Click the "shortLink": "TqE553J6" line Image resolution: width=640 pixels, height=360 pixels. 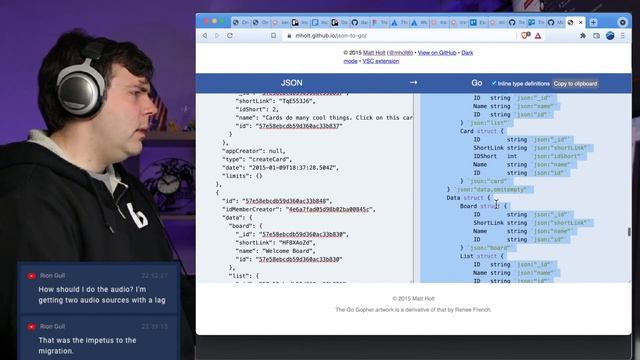tap(276, 101)
